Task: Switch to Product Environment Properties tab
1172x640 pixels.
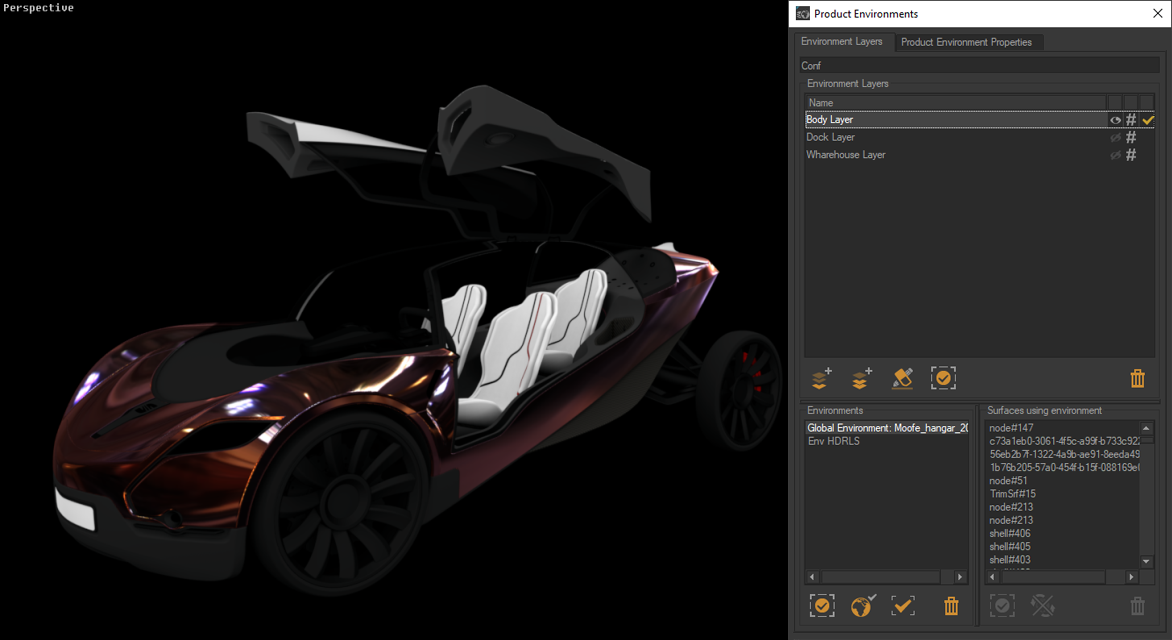Action: 966,42
